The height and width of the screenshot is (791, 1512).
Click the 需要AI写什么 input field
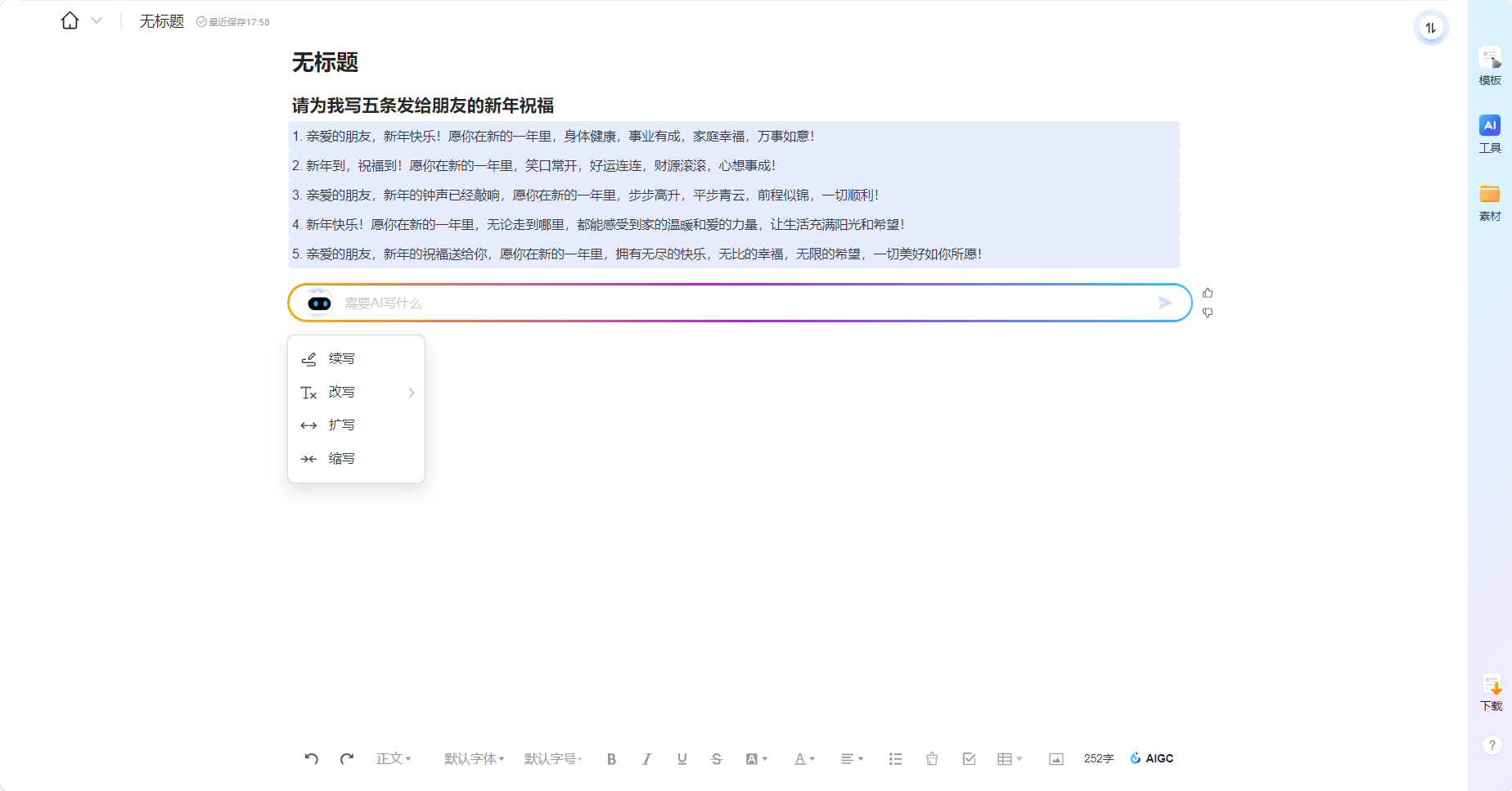pos(736,303)
